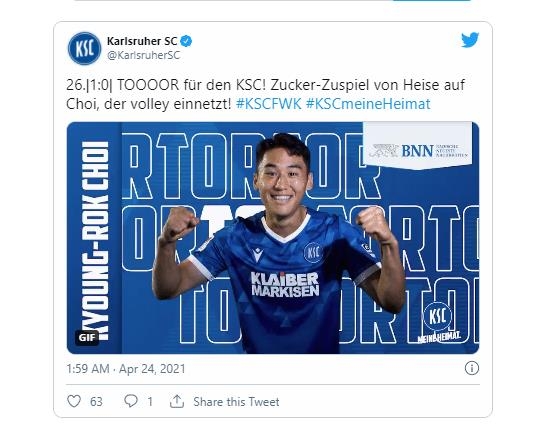539x445 pixels.
Task: Open the KSC profile avatar
Action: [84, 48]
